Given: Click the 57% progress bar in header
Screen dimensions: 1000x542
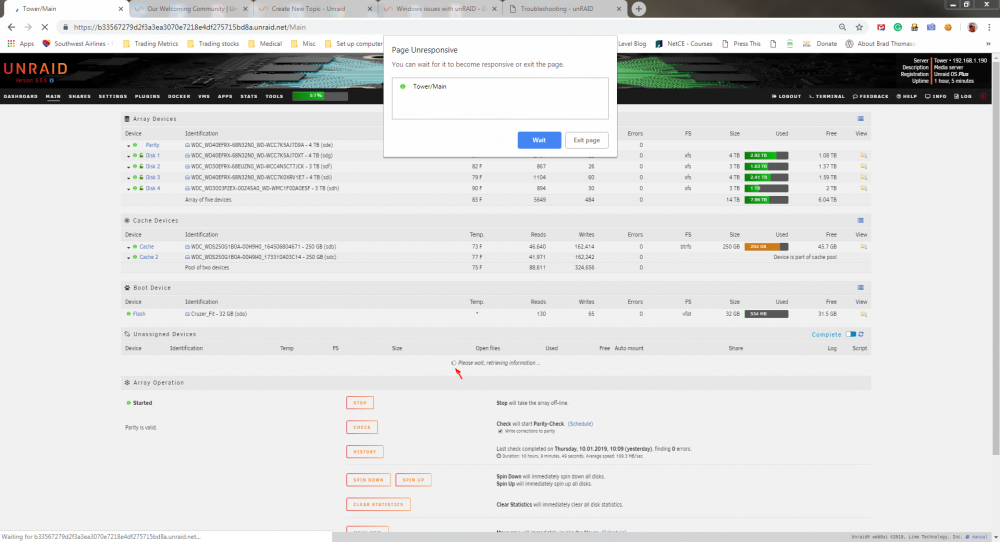Looking at the screenshot, I should [320, 96].
